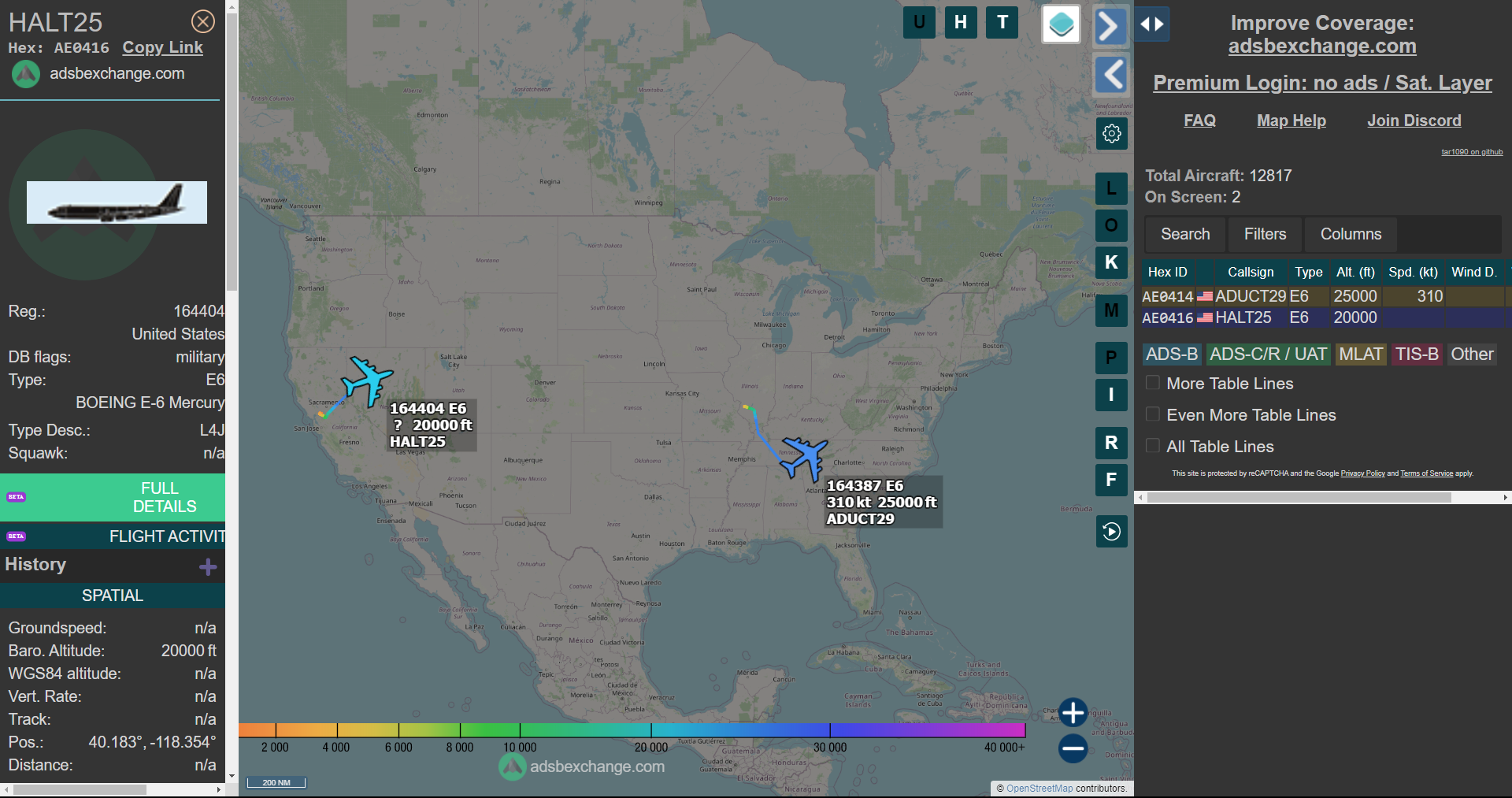Screen dimensions: 1512x798
Task: Click the O map button
Action: 1112,225
